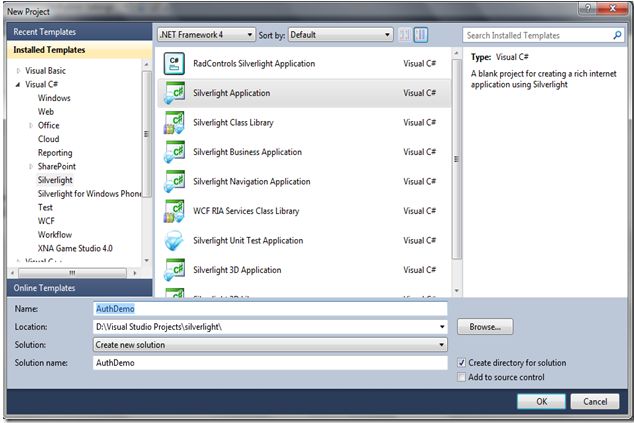
Task: Switch to medium icons view
Action: pos(421,35)
